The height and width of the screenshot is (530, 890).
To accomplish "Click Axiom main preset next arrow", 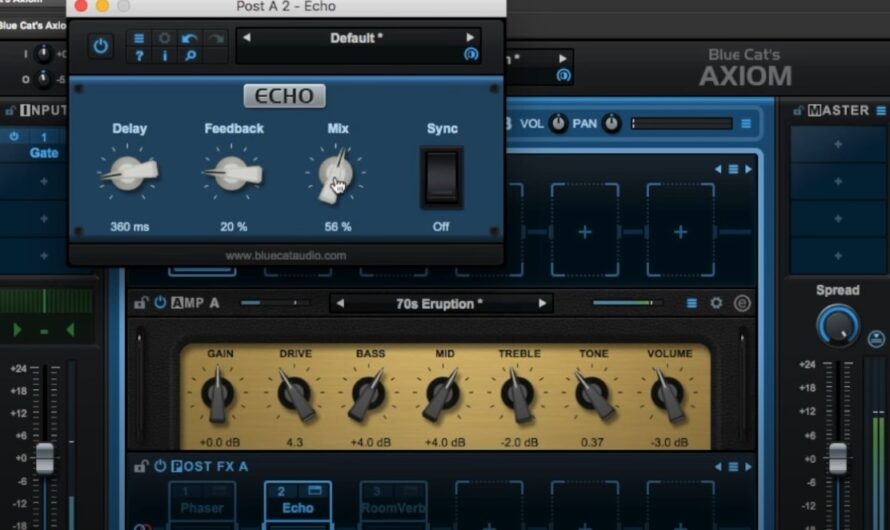I will point(562,58).
